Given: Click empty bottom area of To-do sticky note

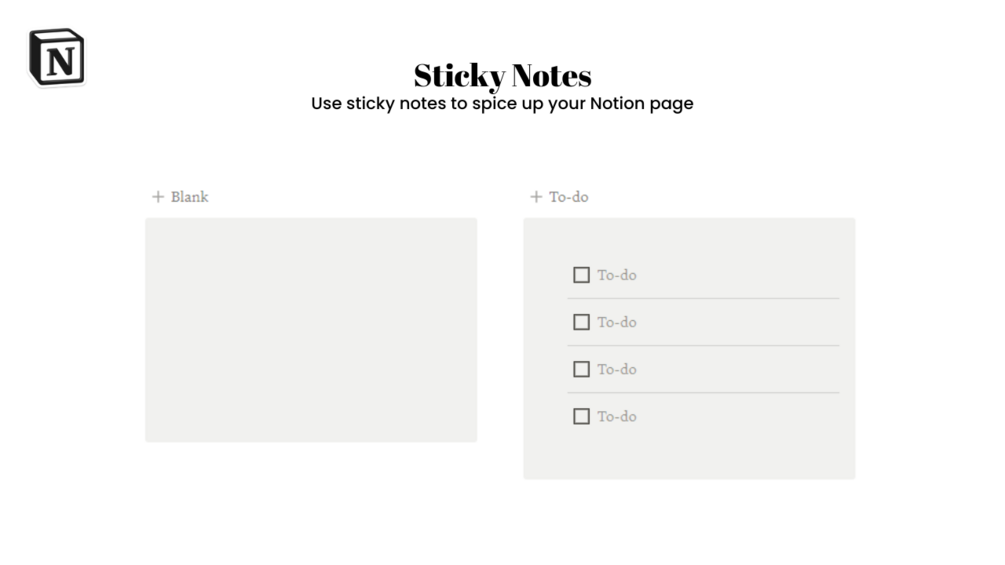Looking at the screenshot, I should tap(689, 455).
